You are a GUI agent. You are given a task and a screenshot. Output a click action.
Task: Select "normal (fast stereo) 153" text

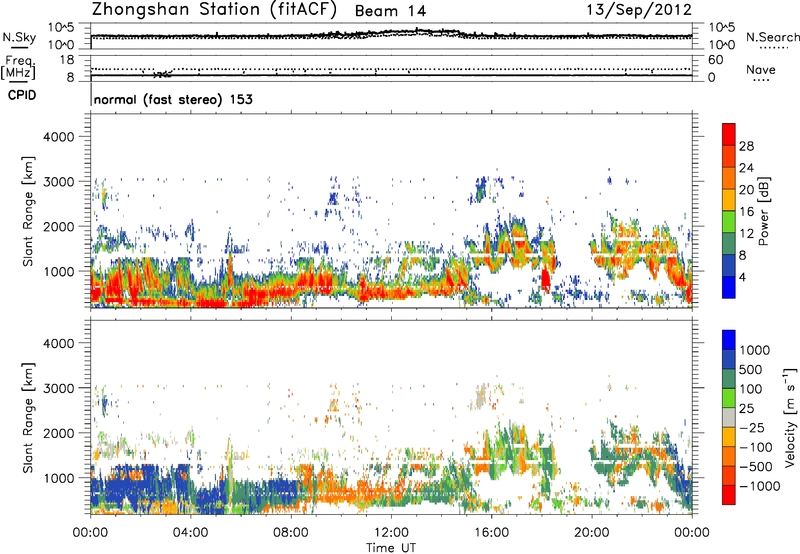173,99
